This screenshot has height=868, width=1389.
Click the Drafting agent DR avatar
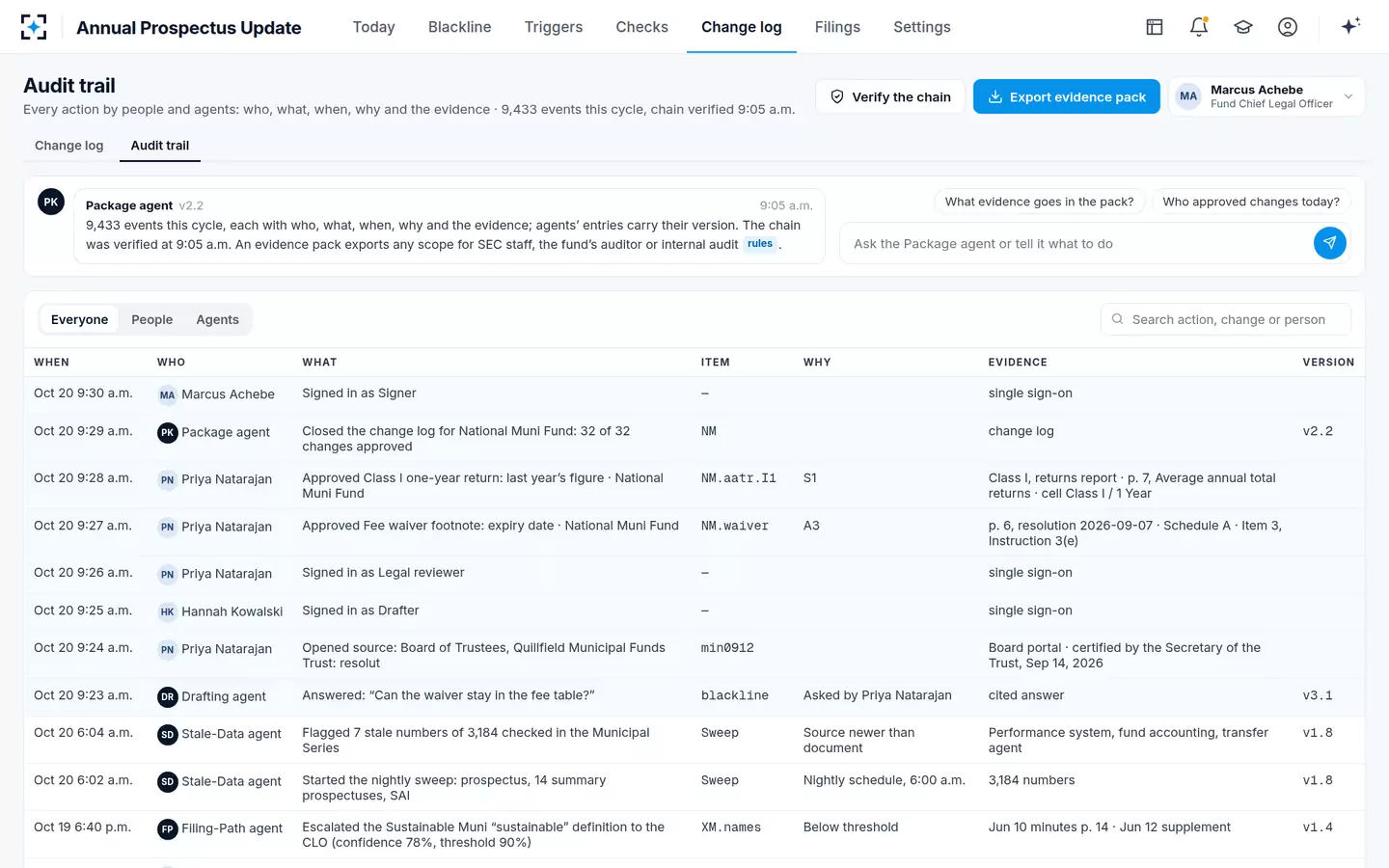coord(168,696)
